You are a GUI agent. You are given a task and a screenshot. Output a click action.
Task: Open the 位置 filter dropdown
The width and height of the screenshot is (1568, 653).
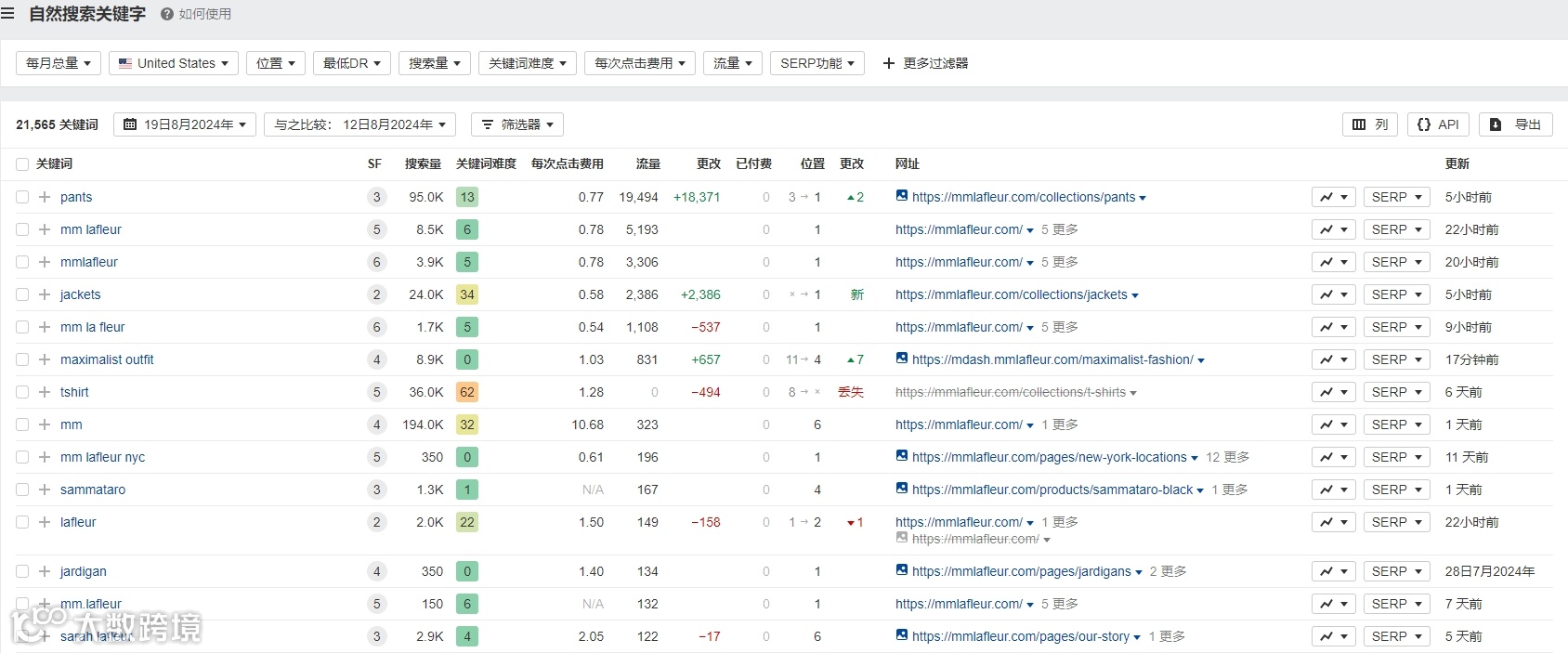point(276,63)
